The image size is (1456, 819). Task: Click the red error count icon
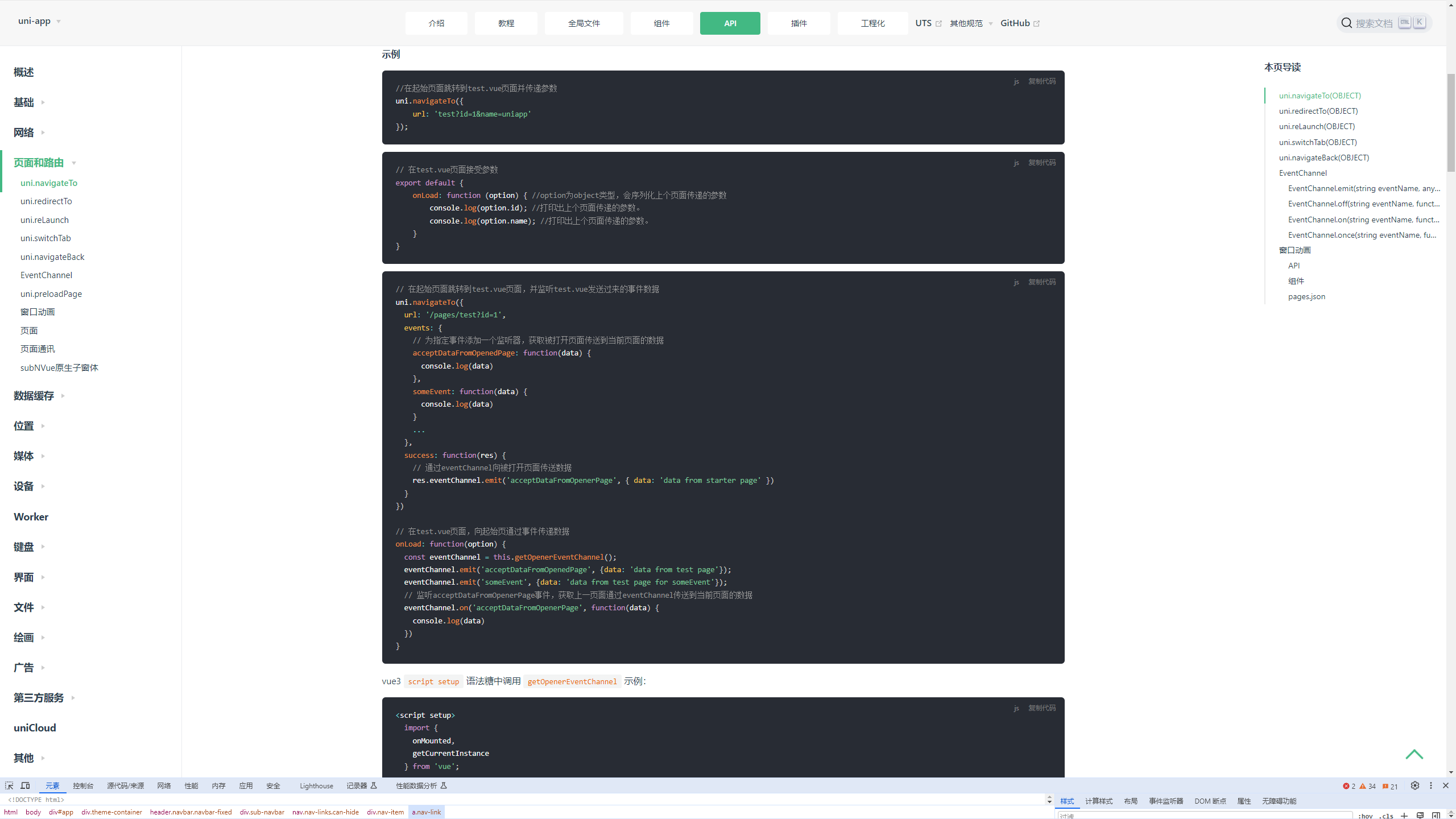point(1346,786)
